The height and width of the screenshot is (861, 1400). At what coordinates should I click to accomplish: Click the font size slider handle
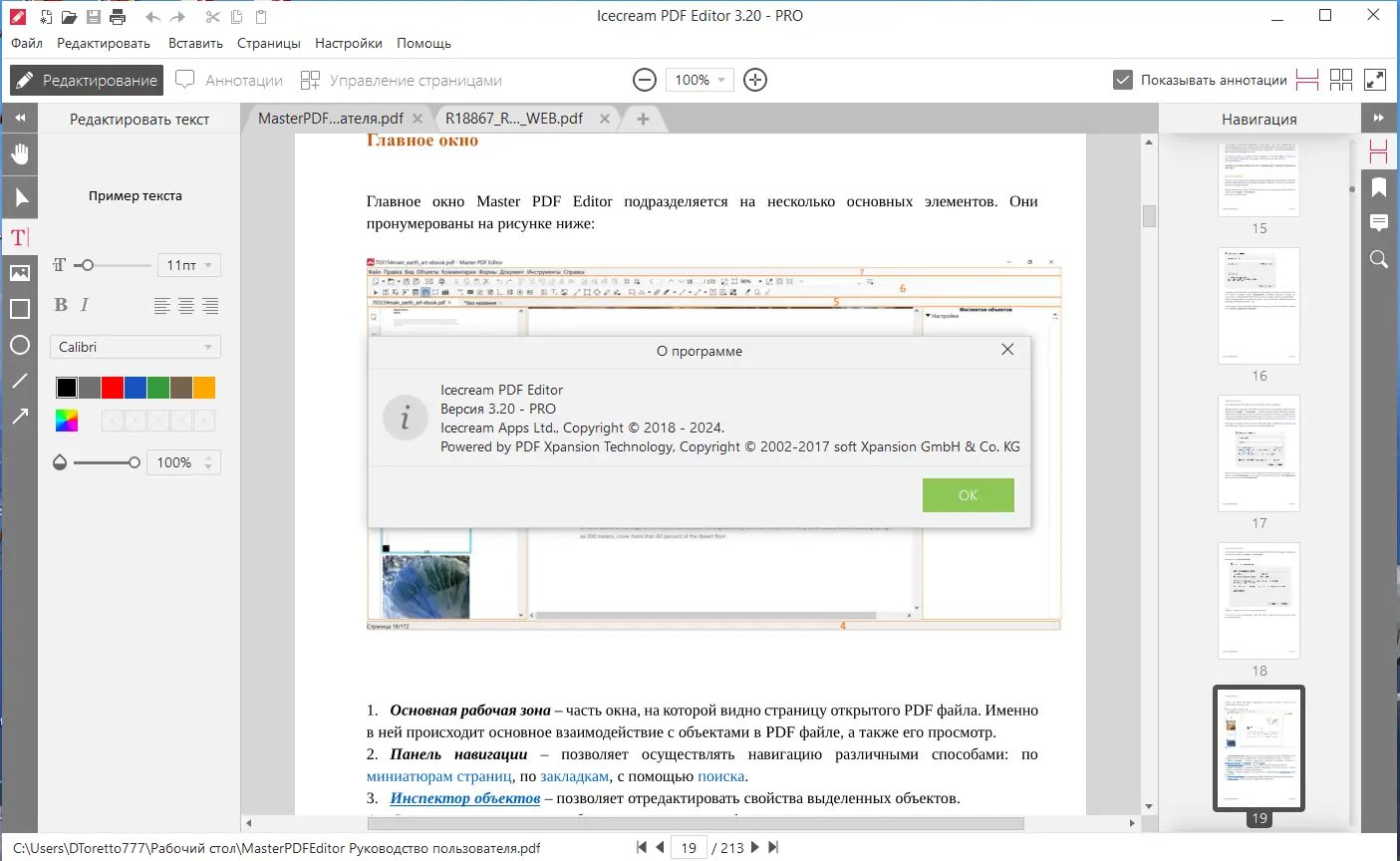click(x=88, y=265)
